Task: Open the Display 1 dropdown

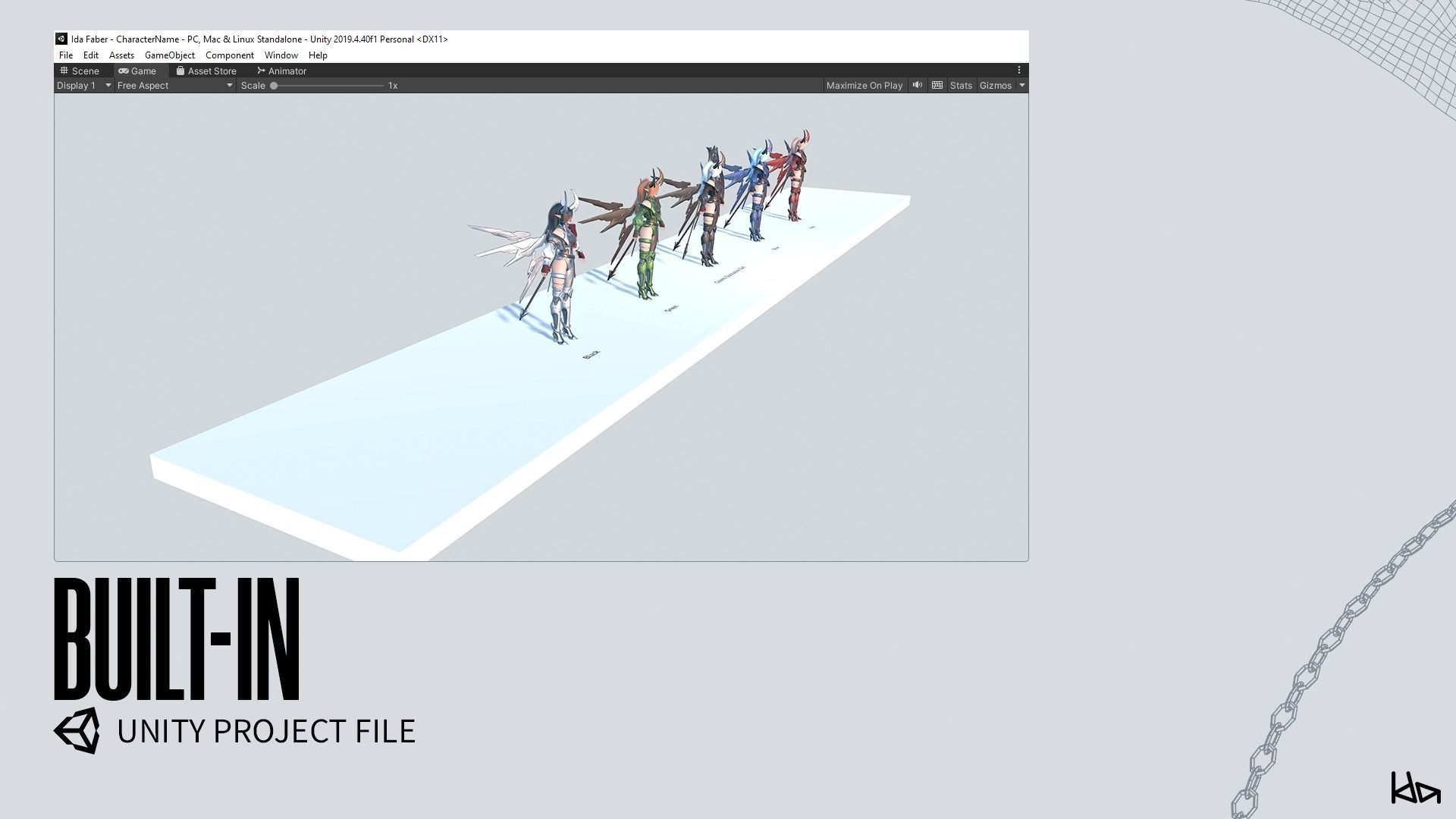Action: [x=83, y=86]
